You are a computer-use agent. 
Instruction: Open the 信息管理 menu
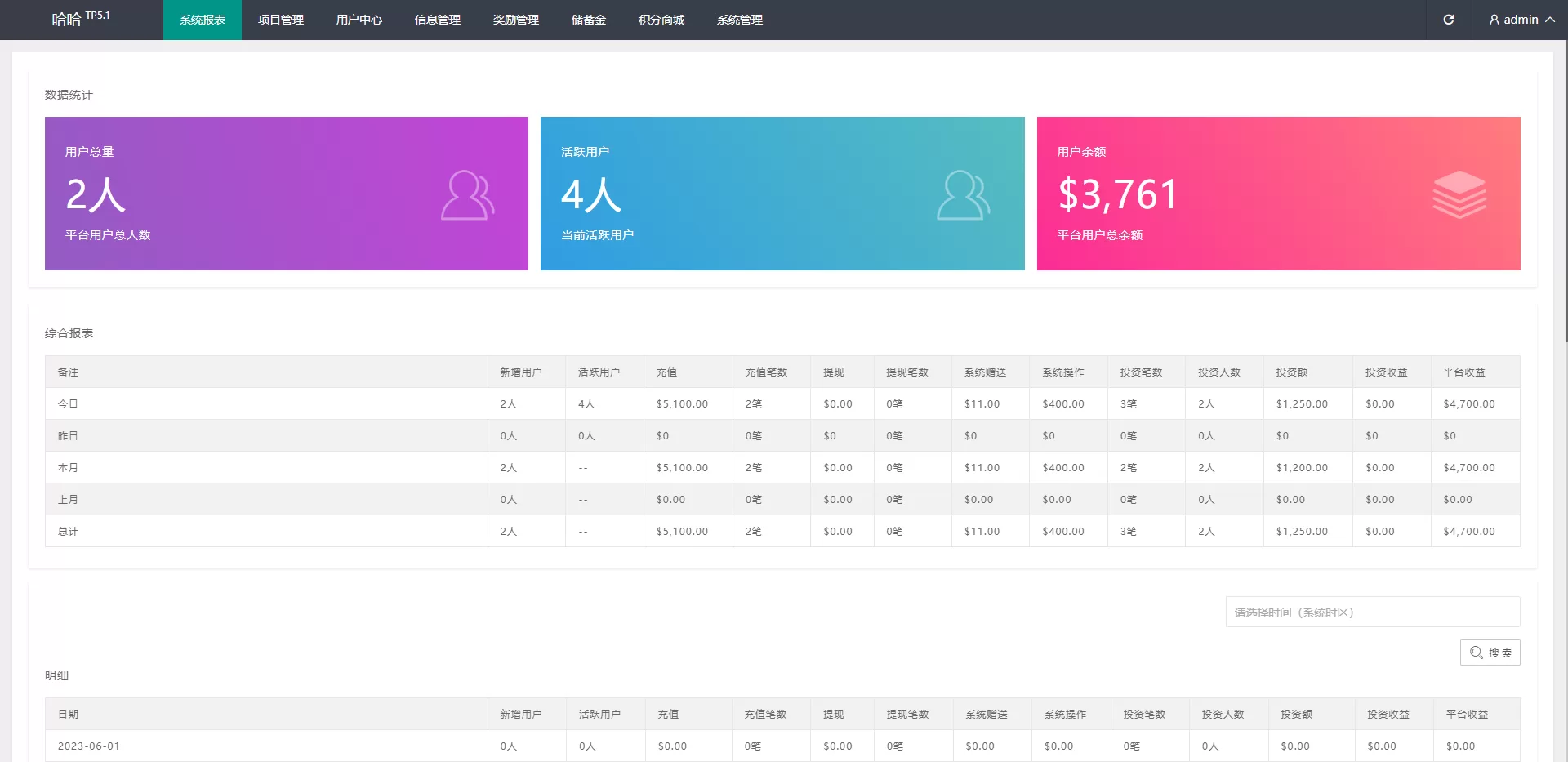437,20
